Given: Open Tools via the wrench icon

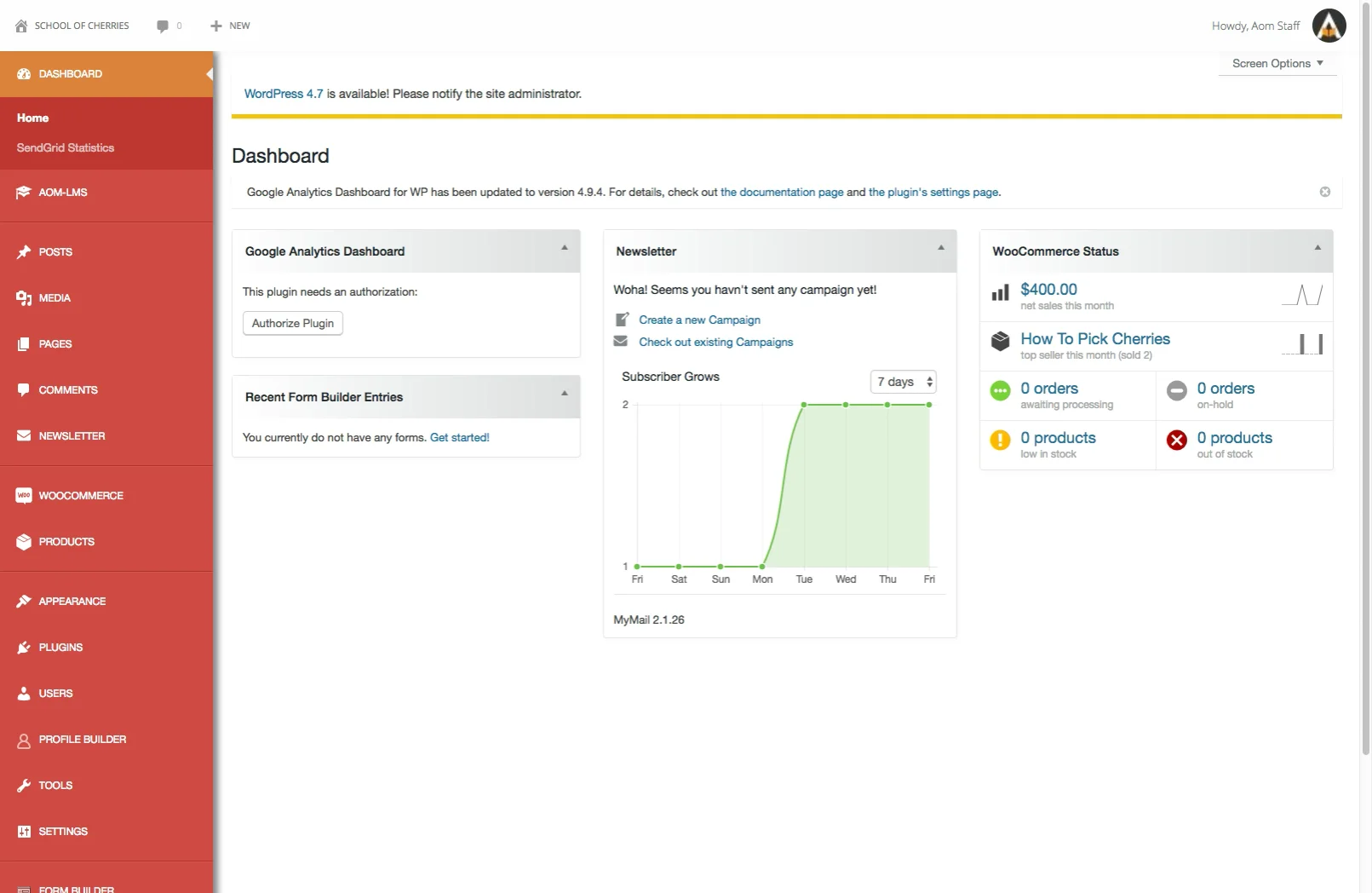Looking at the screenshot, I should 23,785.
